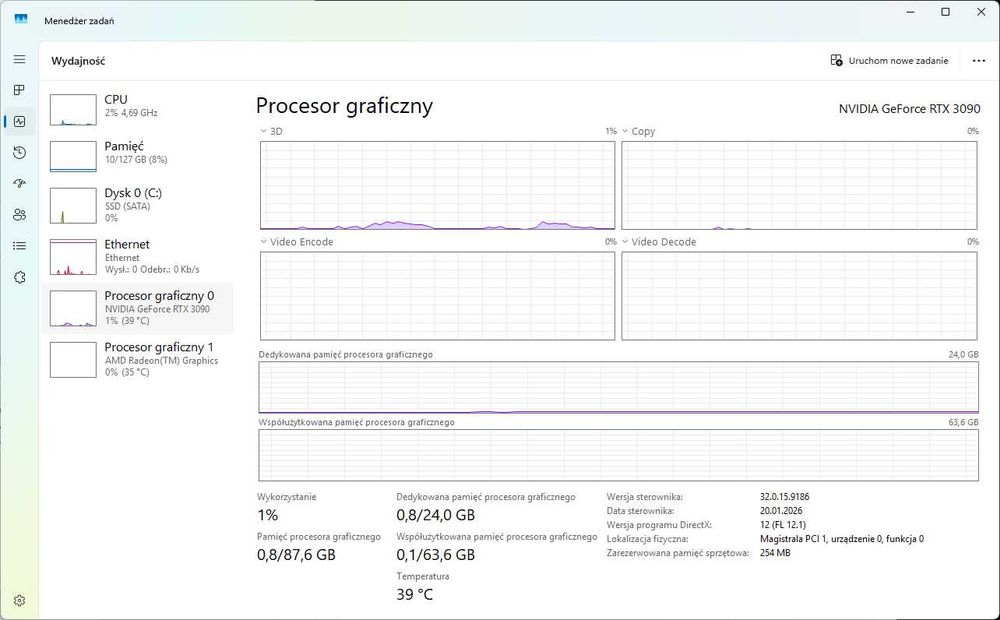Open the Details list icon
Image resolution: width=1000 pixels, height=620 pixels.
20,246
